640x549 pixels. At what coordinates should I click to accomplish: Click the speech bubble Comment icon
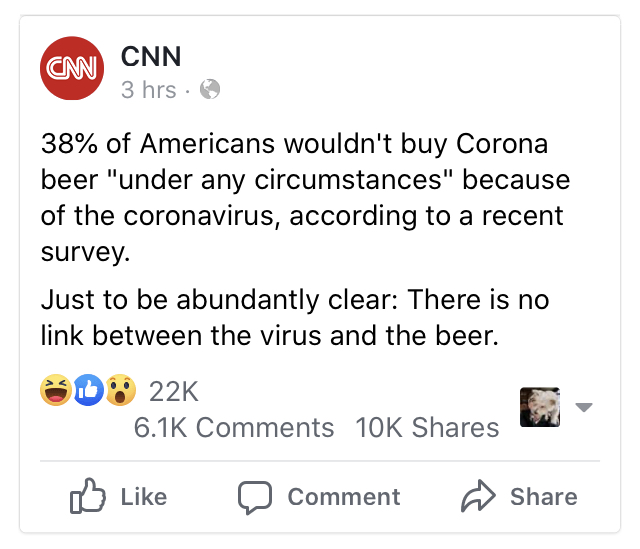pyautogui.click(x=255, y=497)
